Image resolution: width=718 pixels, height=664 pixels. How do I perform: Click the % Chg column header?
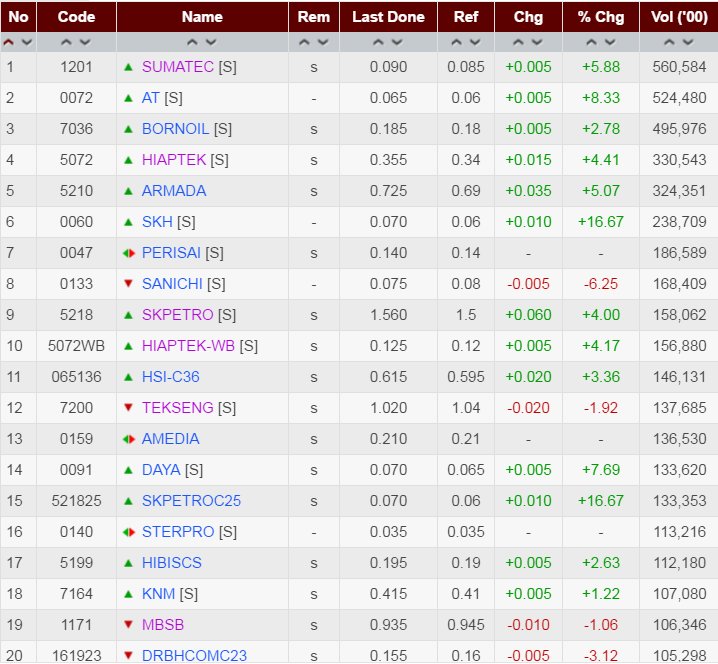[x=601, y=17]
